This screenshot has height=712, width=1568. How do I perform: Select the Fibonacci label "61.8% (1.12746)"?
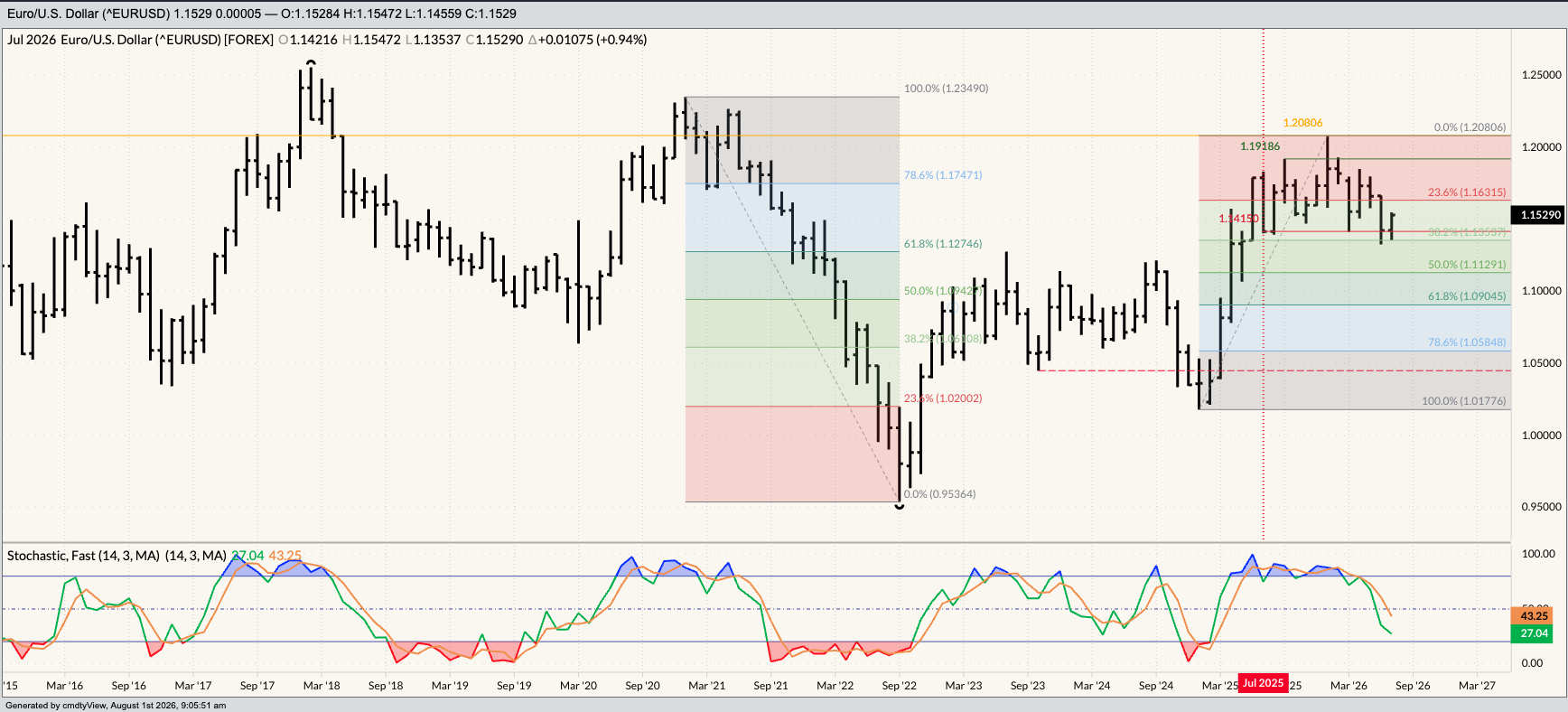coord(943,244)
